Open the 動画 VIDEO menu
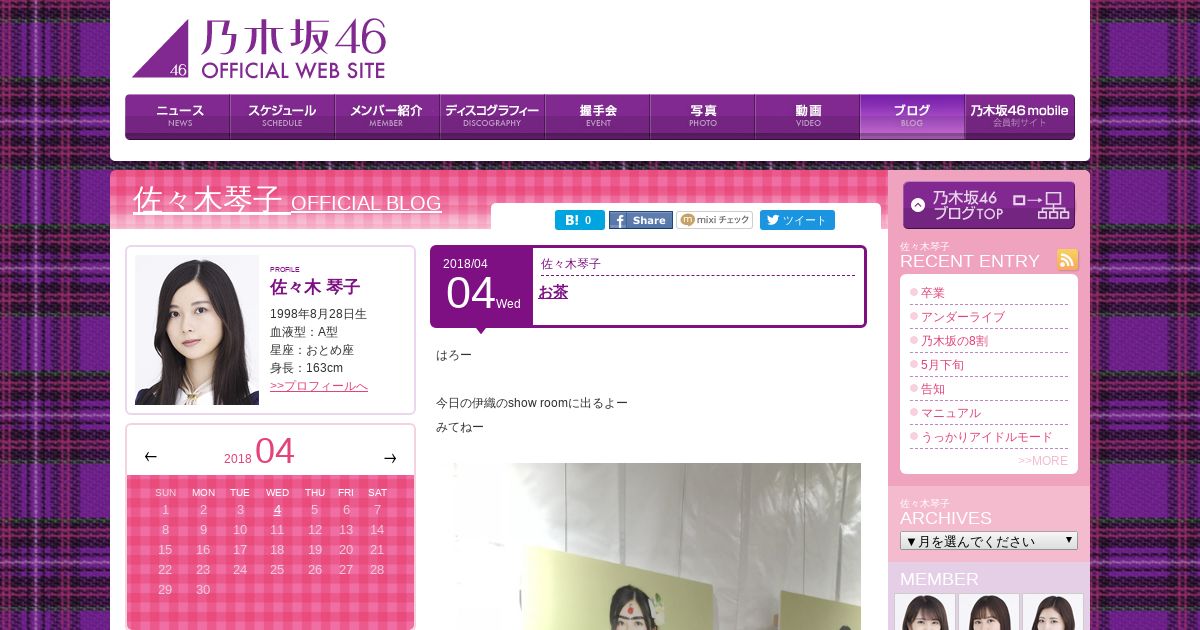 click(808, 117)
